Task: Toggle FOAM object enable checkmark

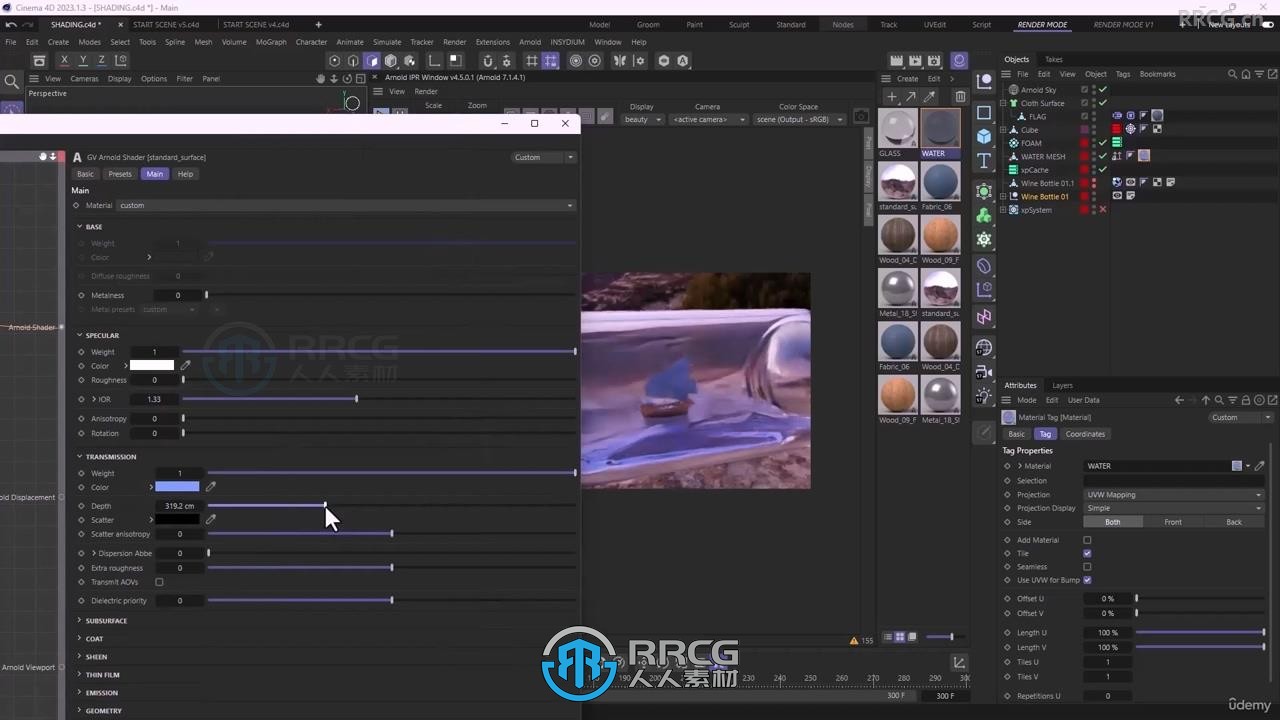Action: tap(1103, 143)
